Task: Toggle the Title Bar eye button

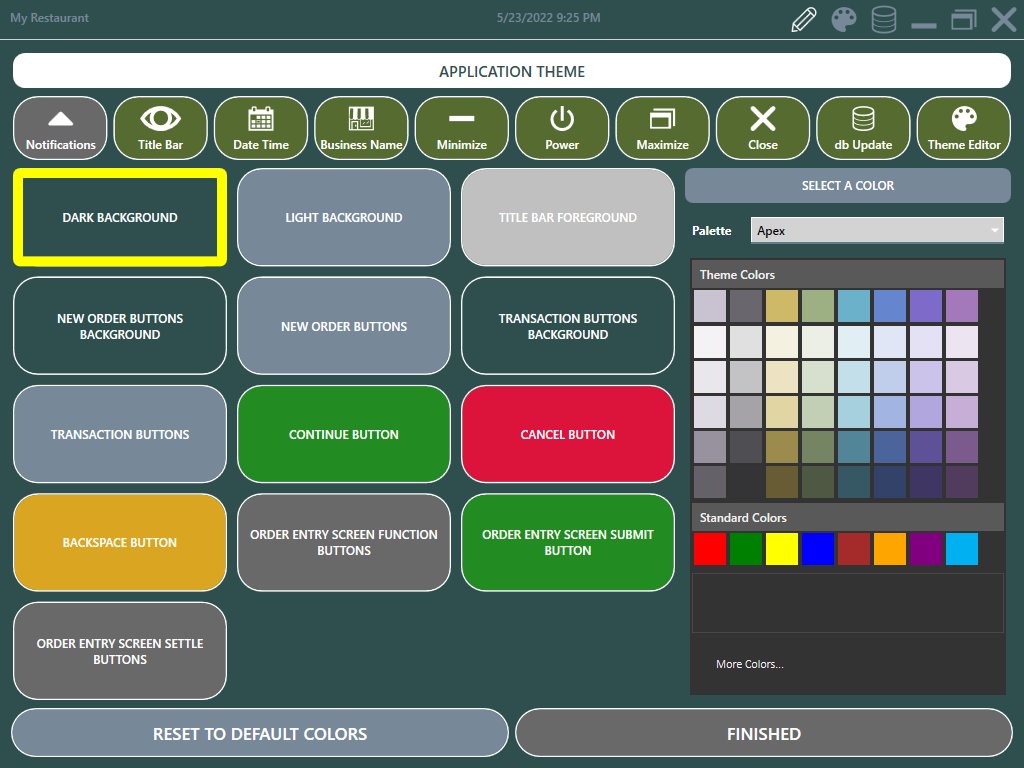Action: point(161,129)
